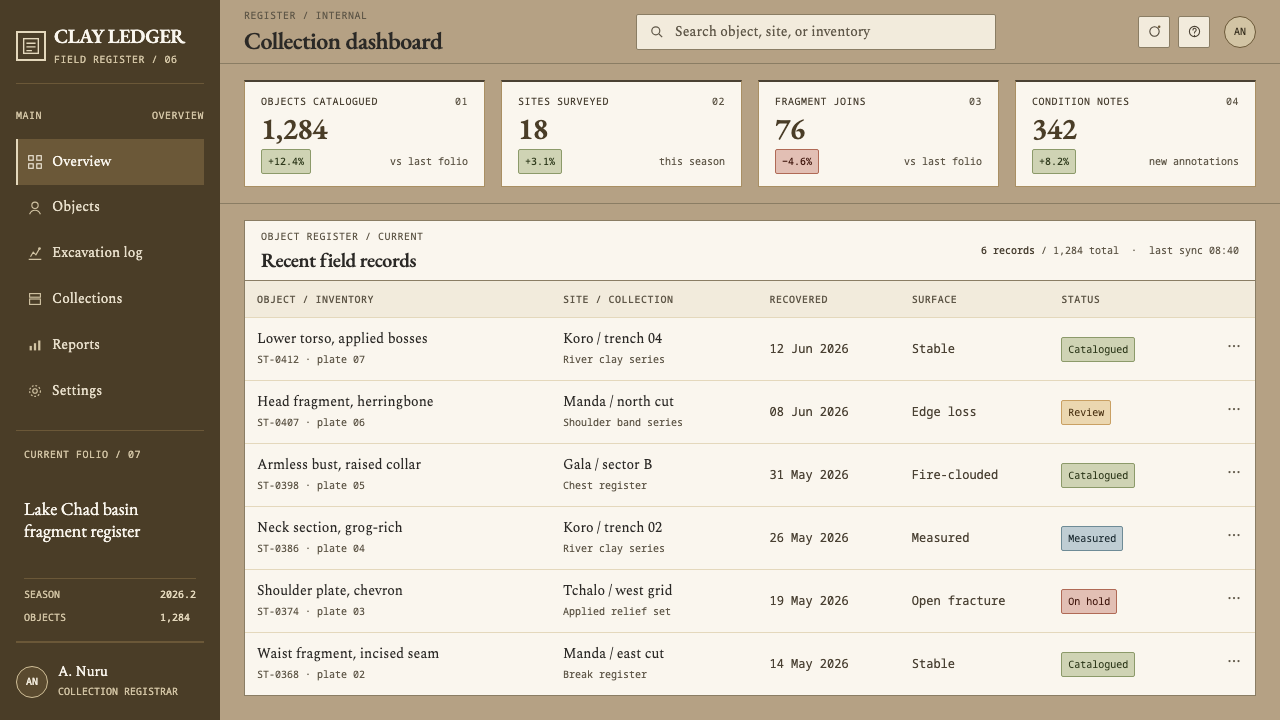This screenshot has width=1280, height=720.
Task: Open the Collections section
Action: (x=110, y=299)
